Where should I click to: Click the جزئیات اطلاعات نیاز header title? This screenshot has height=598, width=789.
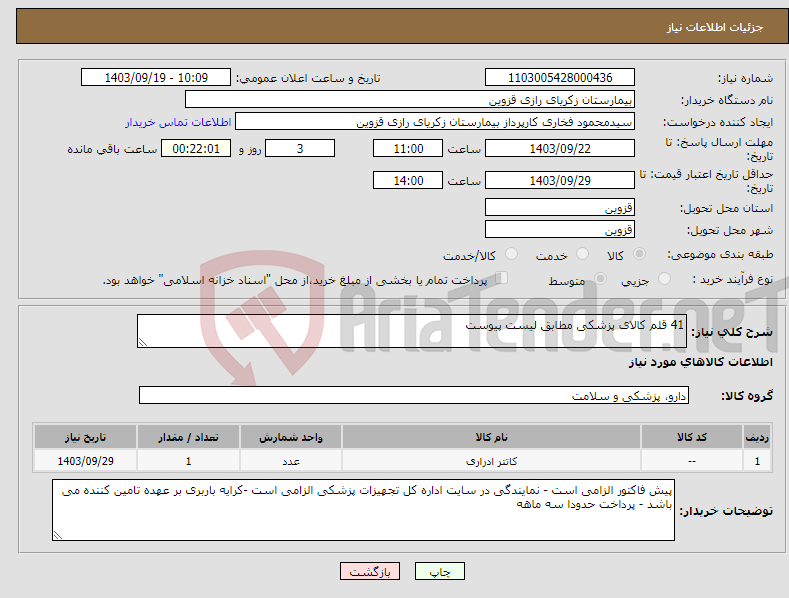pyautogui.click(x=715, y=27)
